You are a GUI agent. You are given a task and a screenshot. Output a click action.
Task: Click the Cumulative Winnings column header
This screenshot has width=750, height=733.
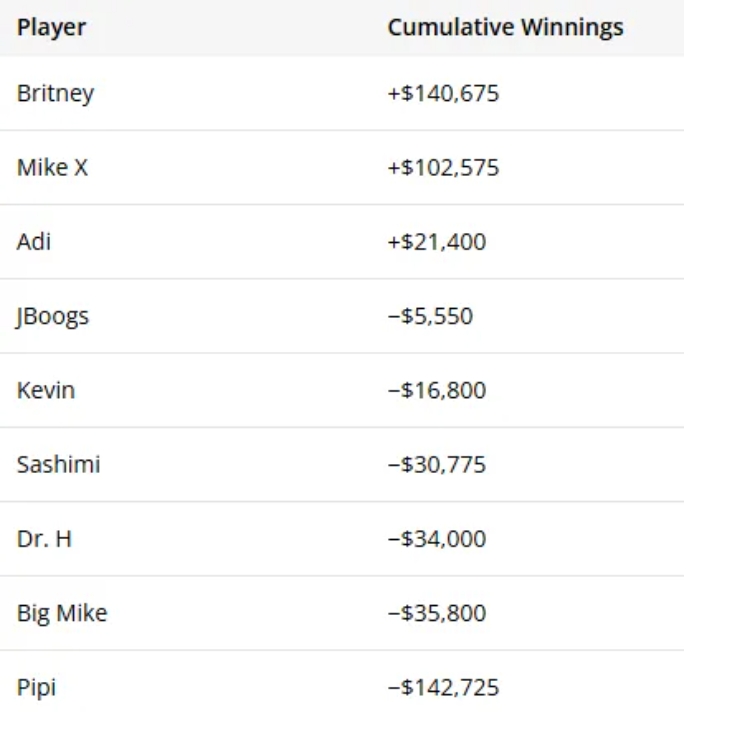coord(505,28)
